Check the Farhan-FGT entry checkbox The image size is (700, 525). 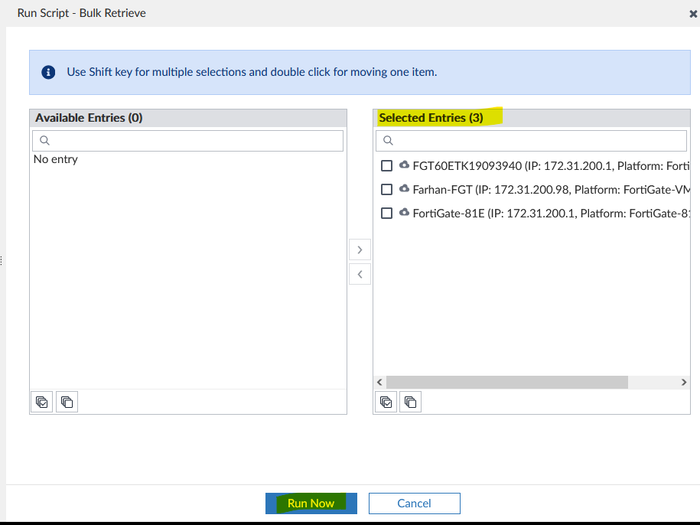point(387,189)
